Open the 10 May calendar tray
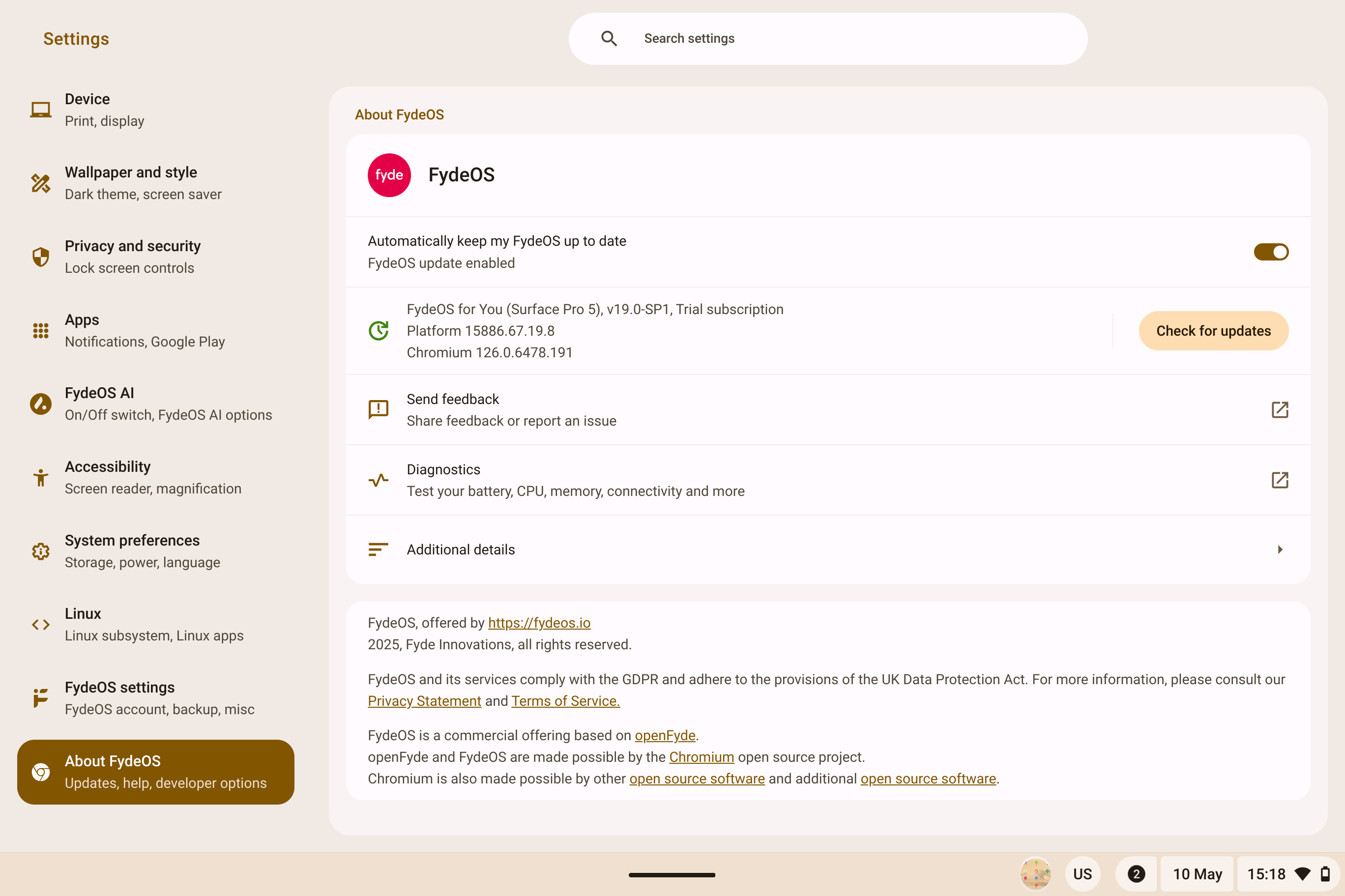Viewport: 1345px width, 896px height. point(1197,874)
